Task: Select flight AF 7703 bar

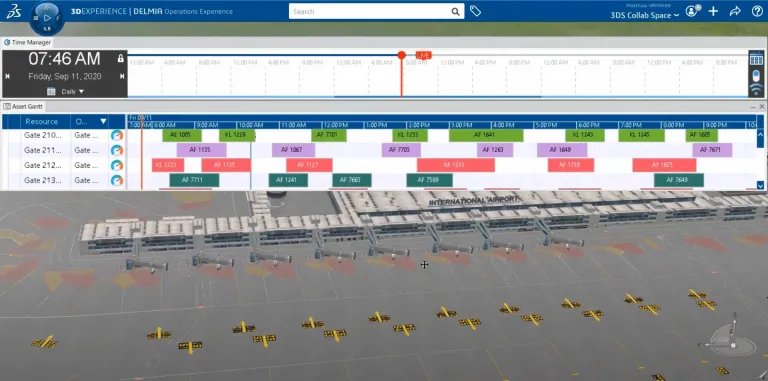Action: [401, 150]
